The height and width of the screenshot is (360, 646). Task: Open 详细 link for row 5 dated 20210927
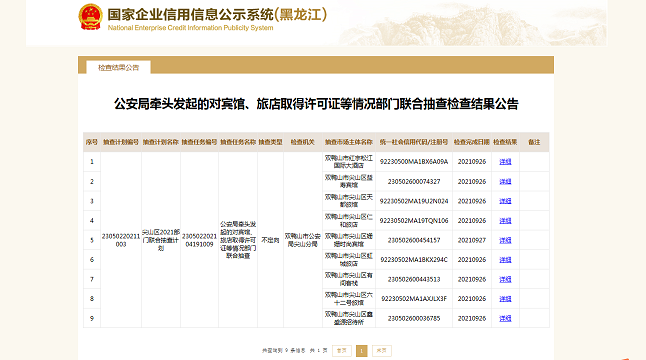[505, 240]
